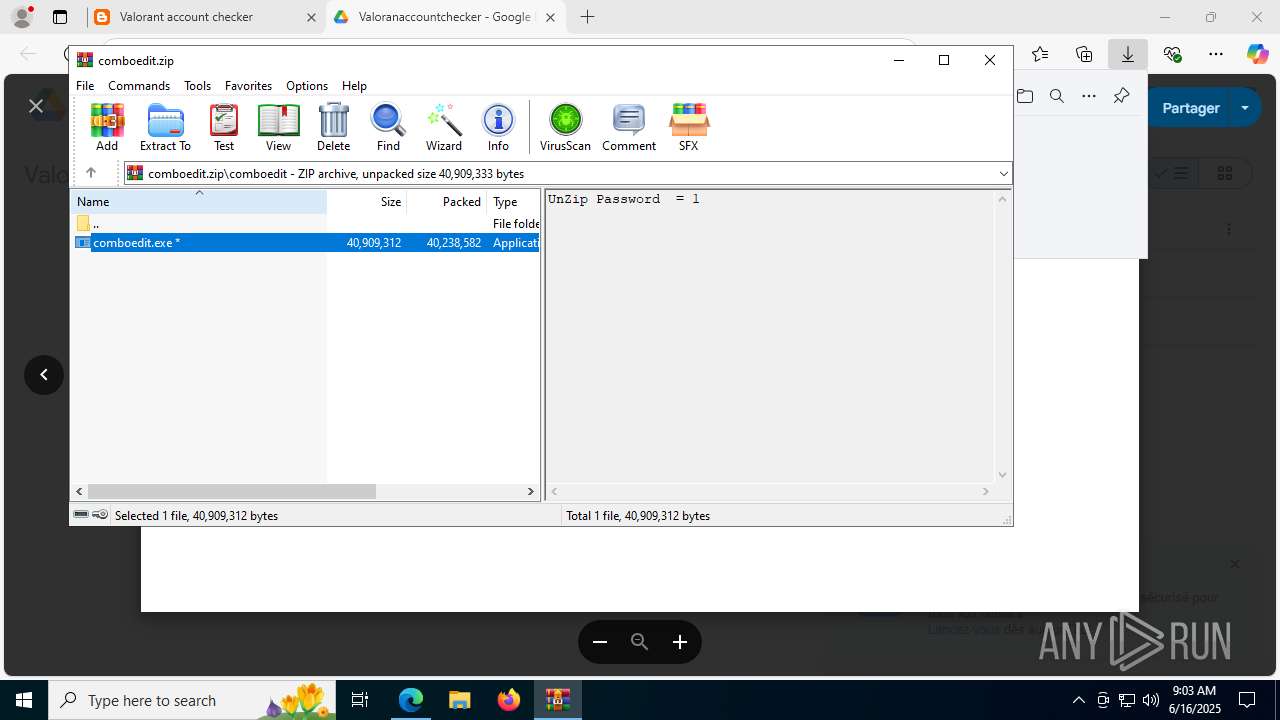This screenshot has width=1280, height=720.
Task: Open File Explorer from the taskbar
Action: point(459,700)
